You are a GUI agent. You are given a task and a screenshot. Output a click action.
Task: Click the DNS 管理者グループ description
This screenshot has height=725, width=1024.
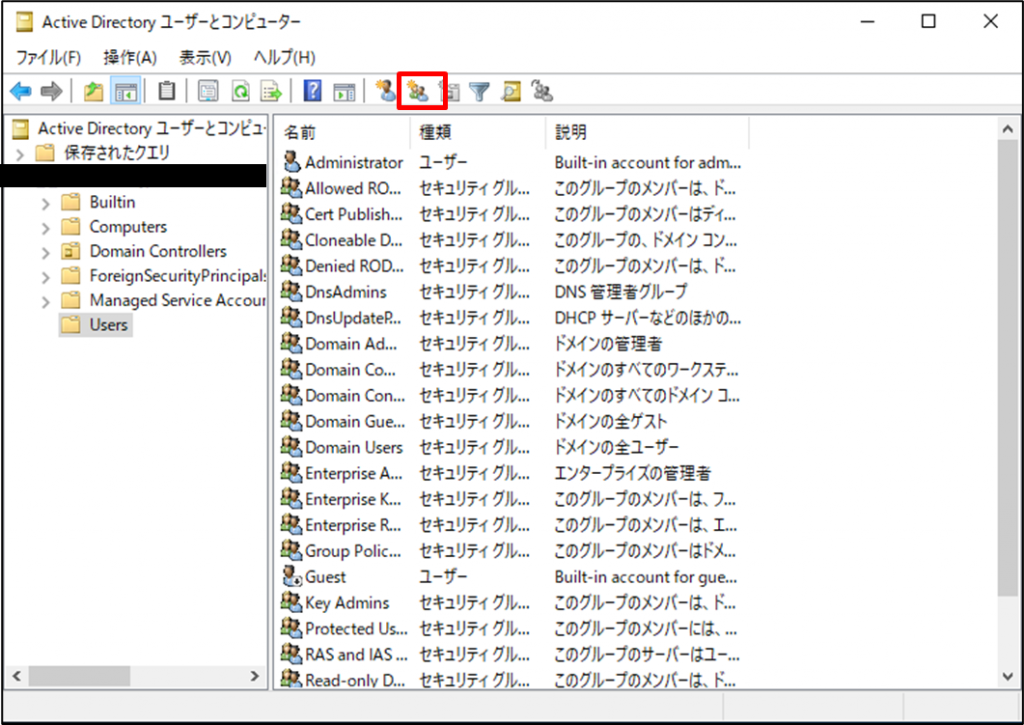620,291
